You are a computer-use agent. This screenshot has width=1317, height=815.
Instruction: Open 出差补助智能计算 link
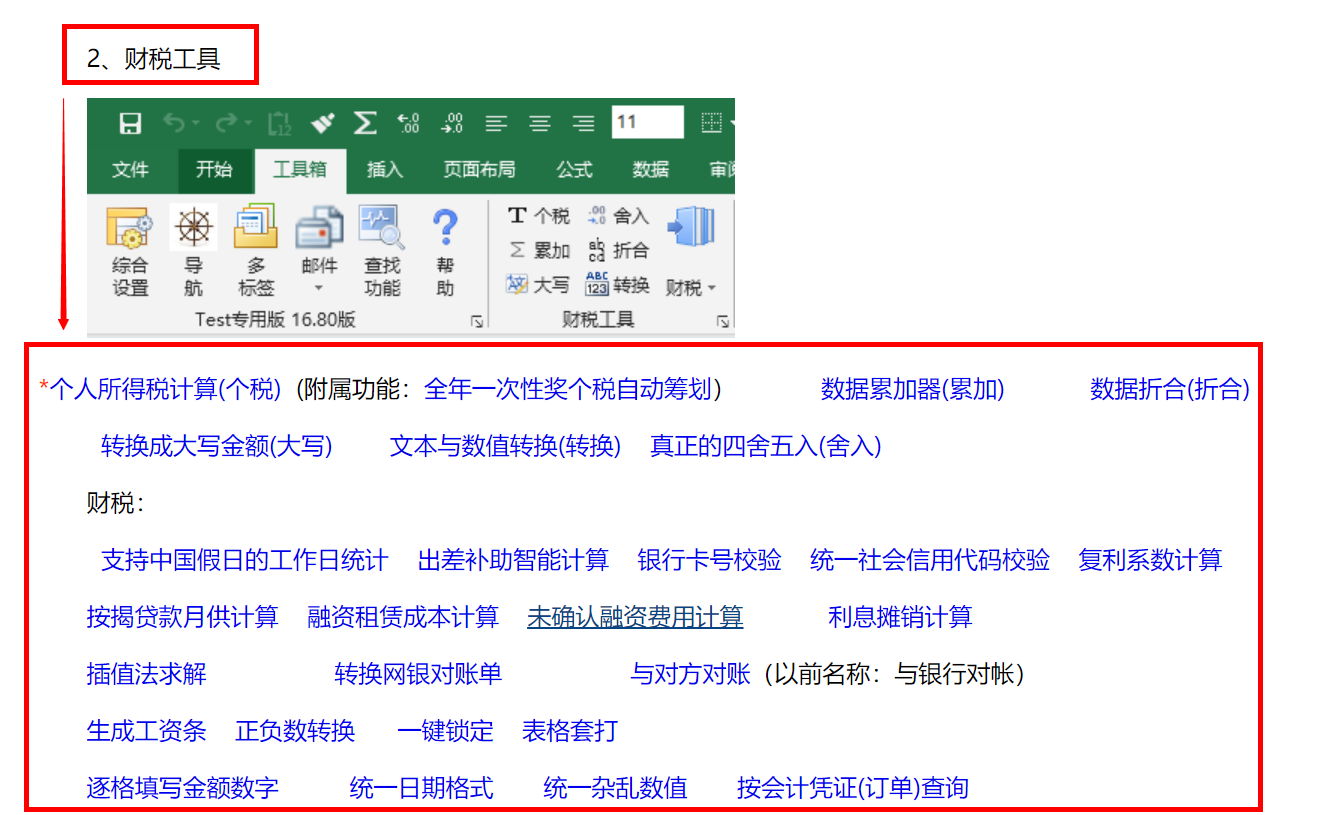point(513,560)
